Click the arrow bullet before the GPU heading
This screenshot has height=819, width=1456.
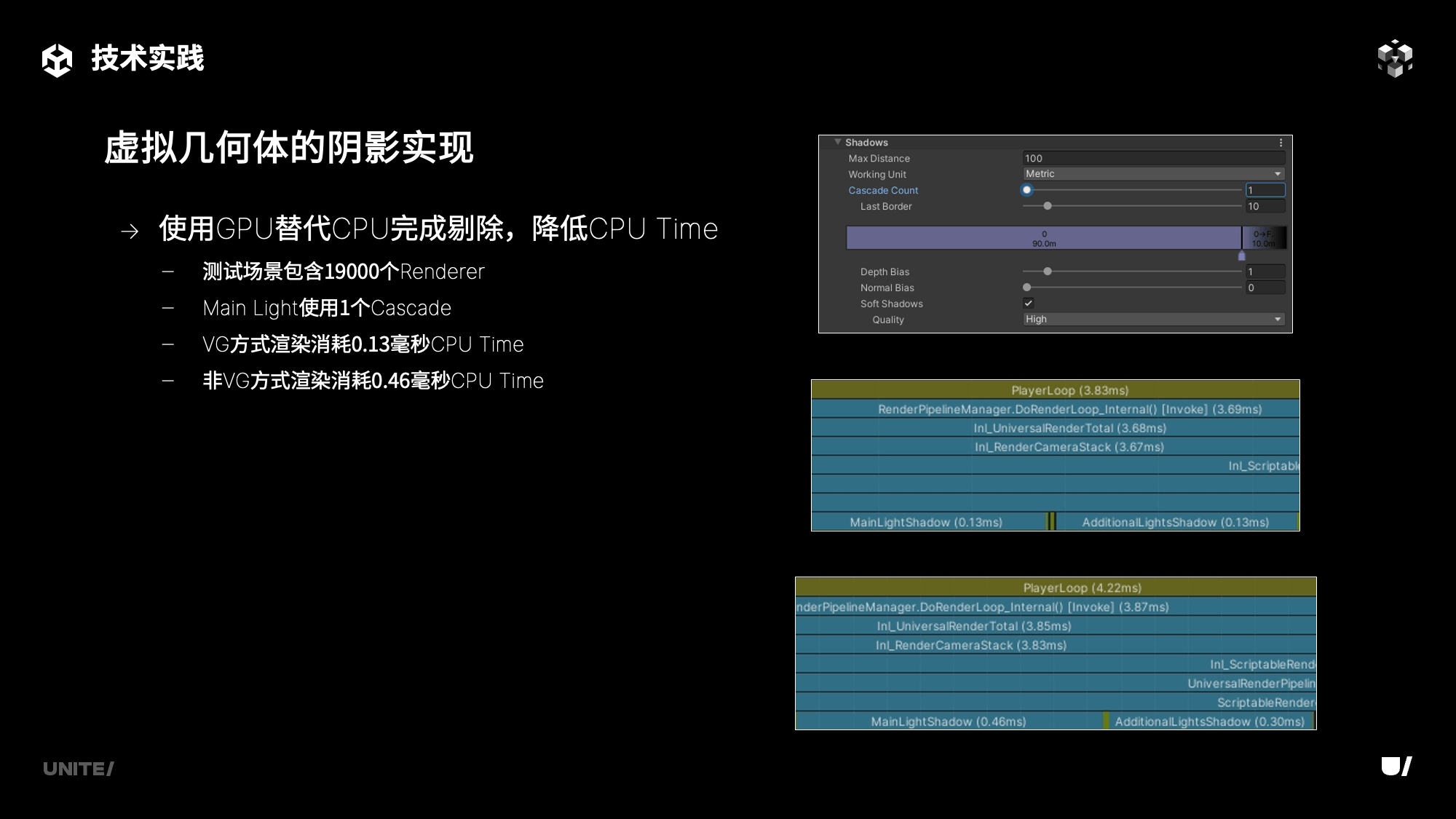(x=130, y=232)
